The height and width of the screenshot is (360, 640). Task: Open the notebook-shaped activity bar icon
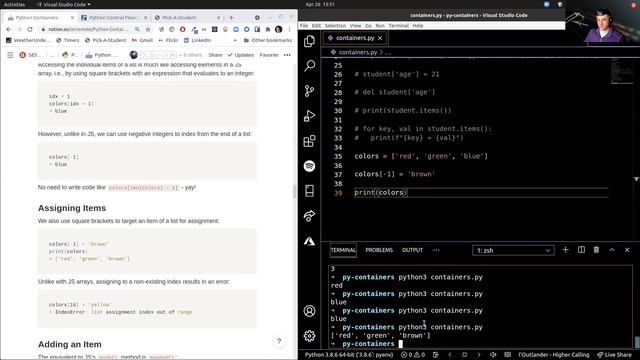309,191
